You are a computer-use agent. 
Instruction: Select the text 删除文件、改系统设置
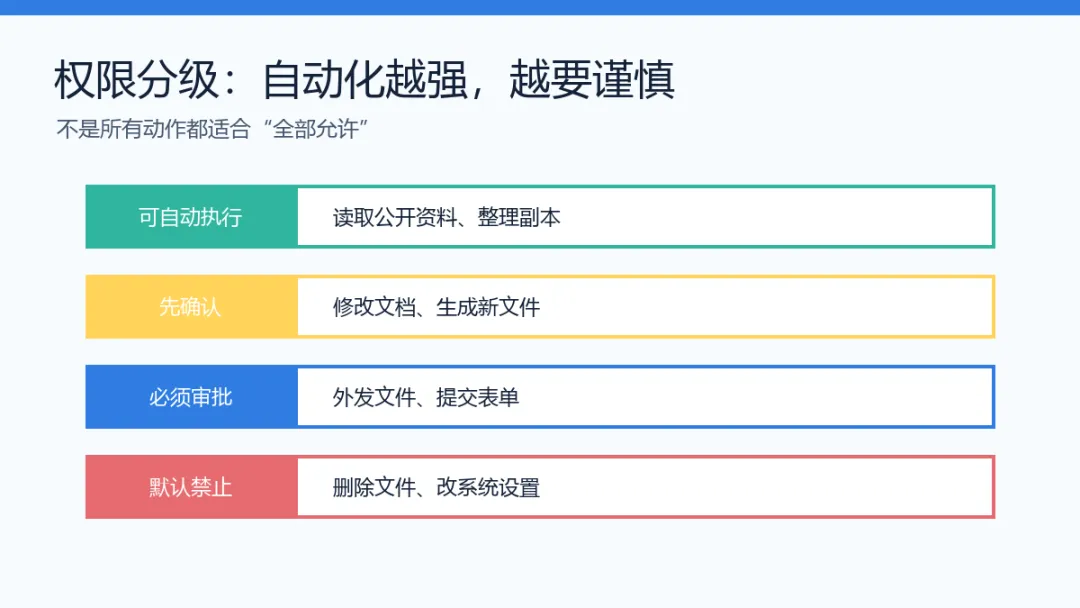[436, 488]
